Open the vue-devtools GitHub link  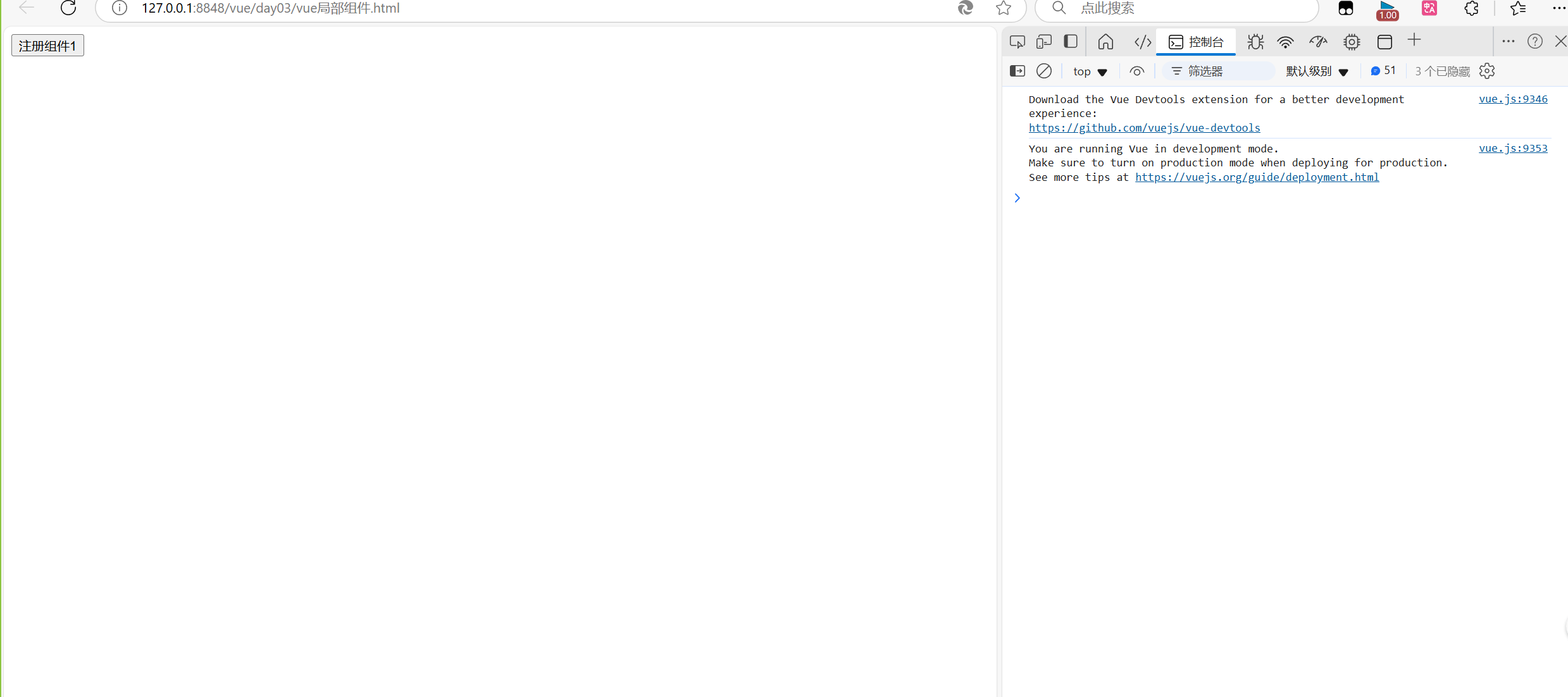tap(1144, 128)
